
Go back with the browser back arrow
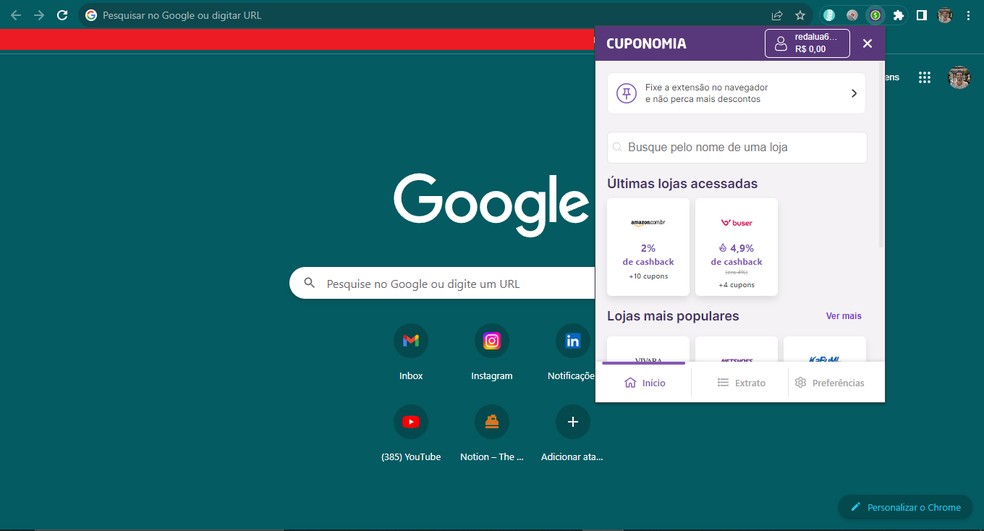(x=16, y=15)
